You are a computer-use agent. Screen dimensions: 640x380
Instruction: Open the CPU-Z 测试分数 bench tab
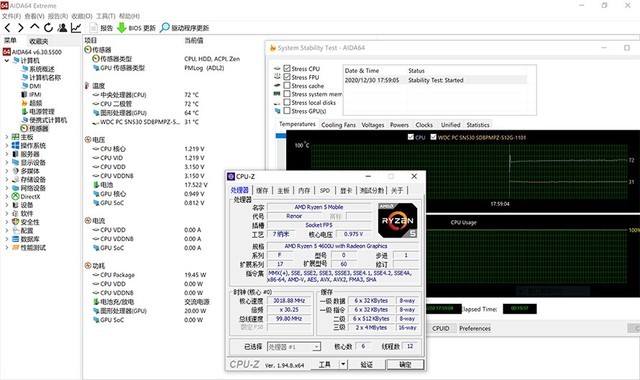click(x=372, y=191)
